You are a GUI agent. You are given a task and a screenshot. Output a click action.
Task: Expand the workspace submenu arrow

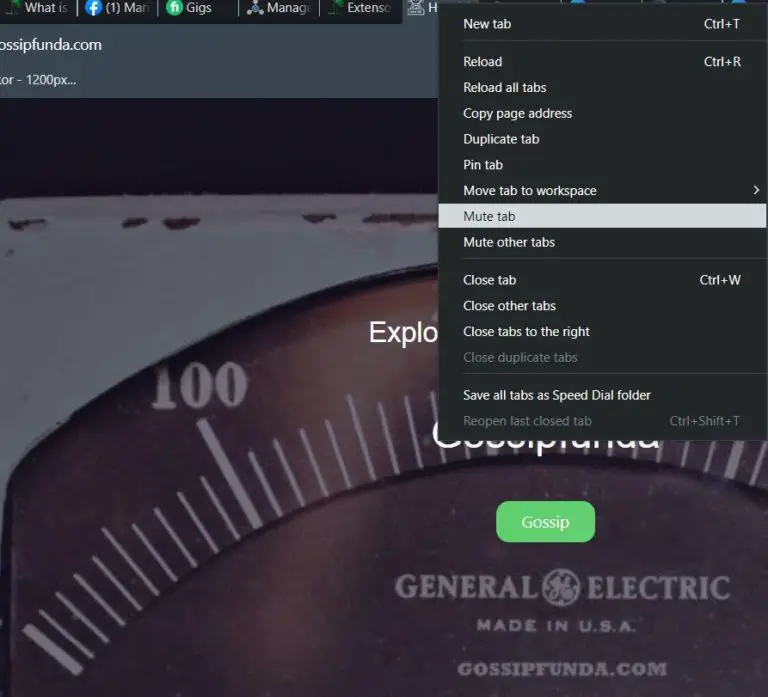pyautogui.click(x=756, y=190)
